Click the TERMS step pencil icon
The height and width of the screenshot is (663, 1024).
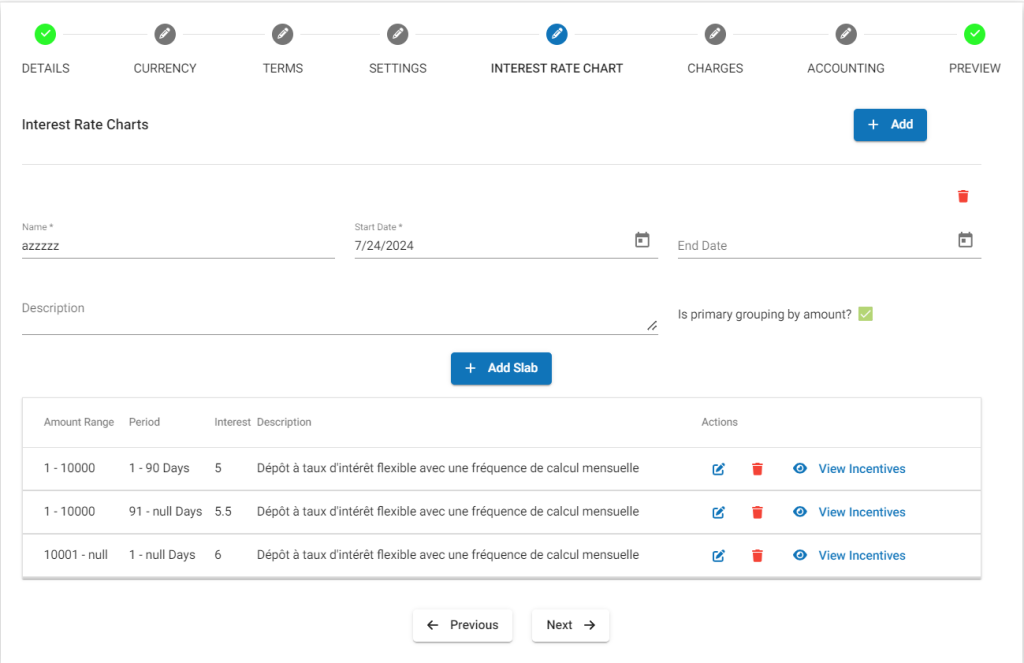283,34
